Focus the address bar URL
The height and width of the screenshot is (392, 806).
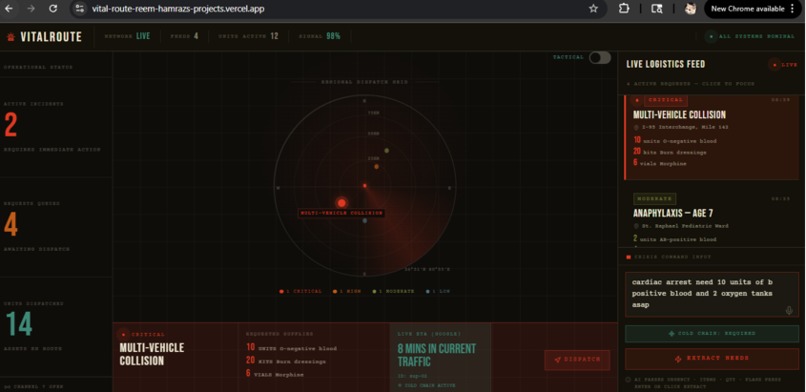point(178,9)
